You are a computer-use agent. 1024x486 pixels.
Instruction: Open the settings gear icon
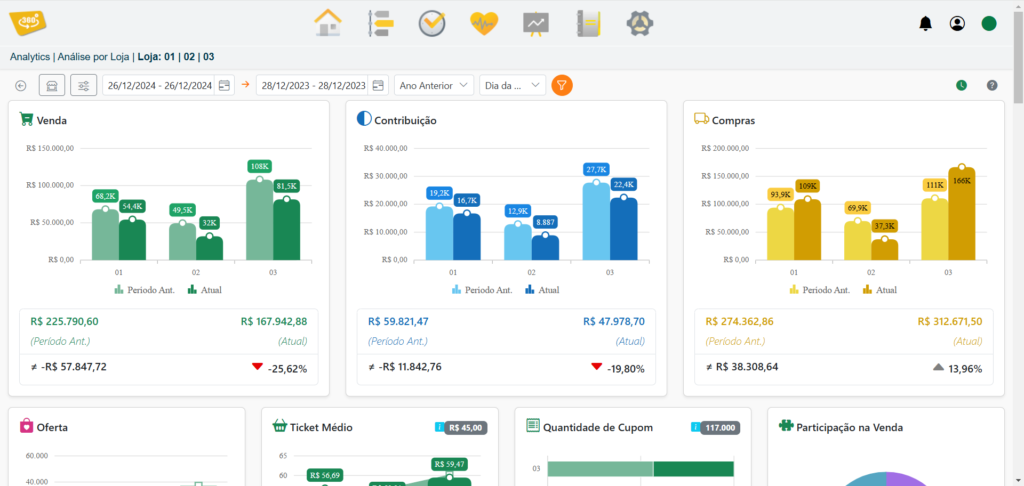tap(640, 24)
